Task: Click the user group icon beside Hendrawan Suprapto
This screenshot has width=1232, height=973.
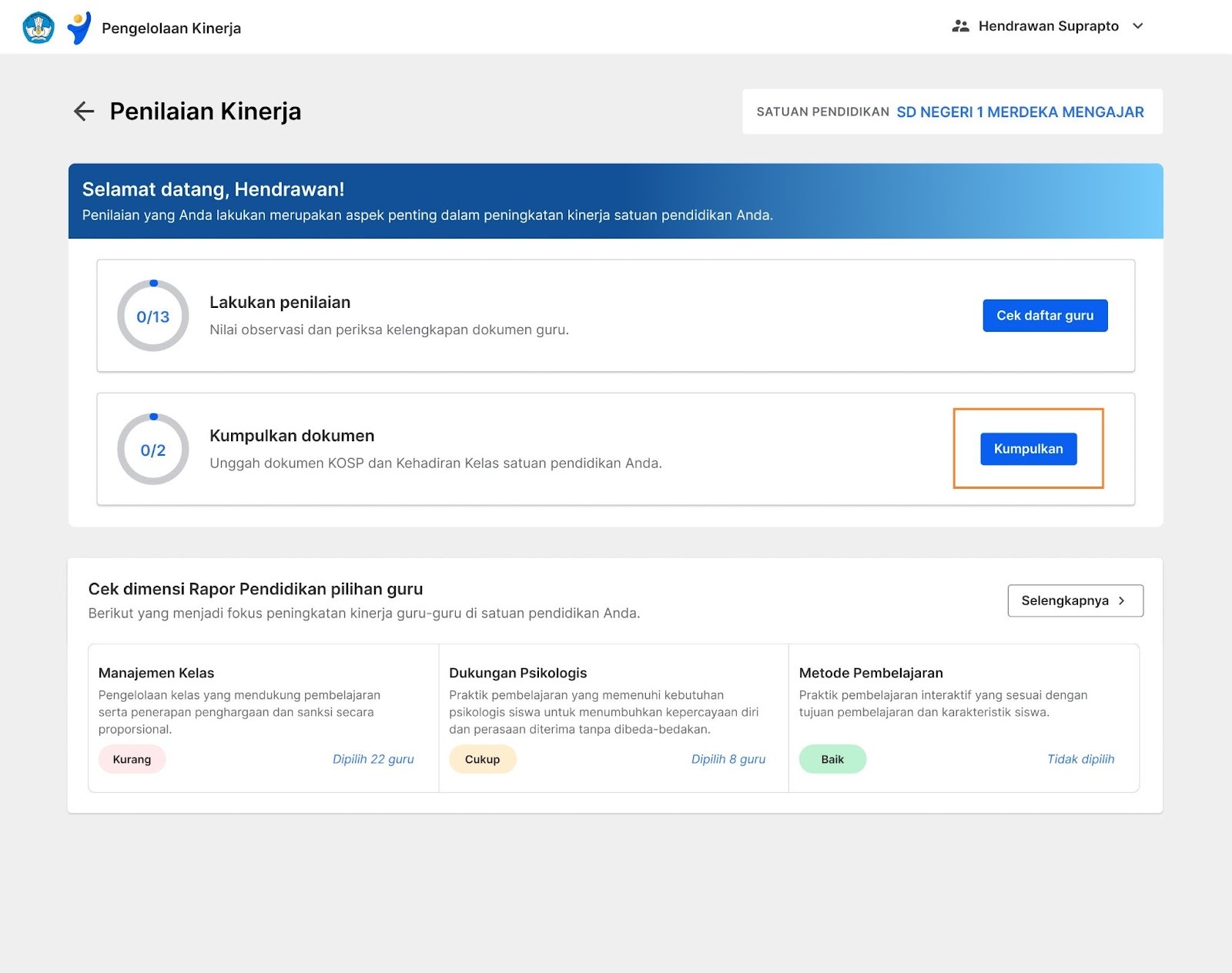Action: tap(960, 26)
